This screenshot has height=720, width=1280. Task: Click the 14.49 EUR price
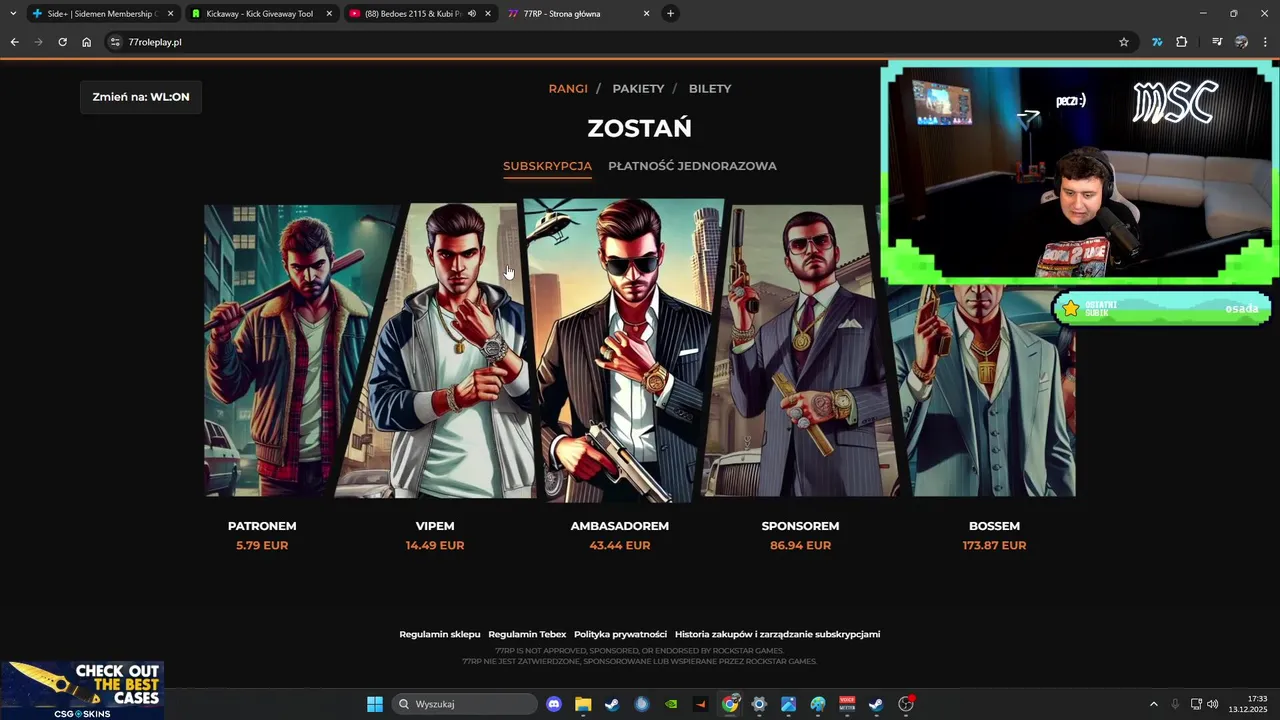(x=435, y=546)
